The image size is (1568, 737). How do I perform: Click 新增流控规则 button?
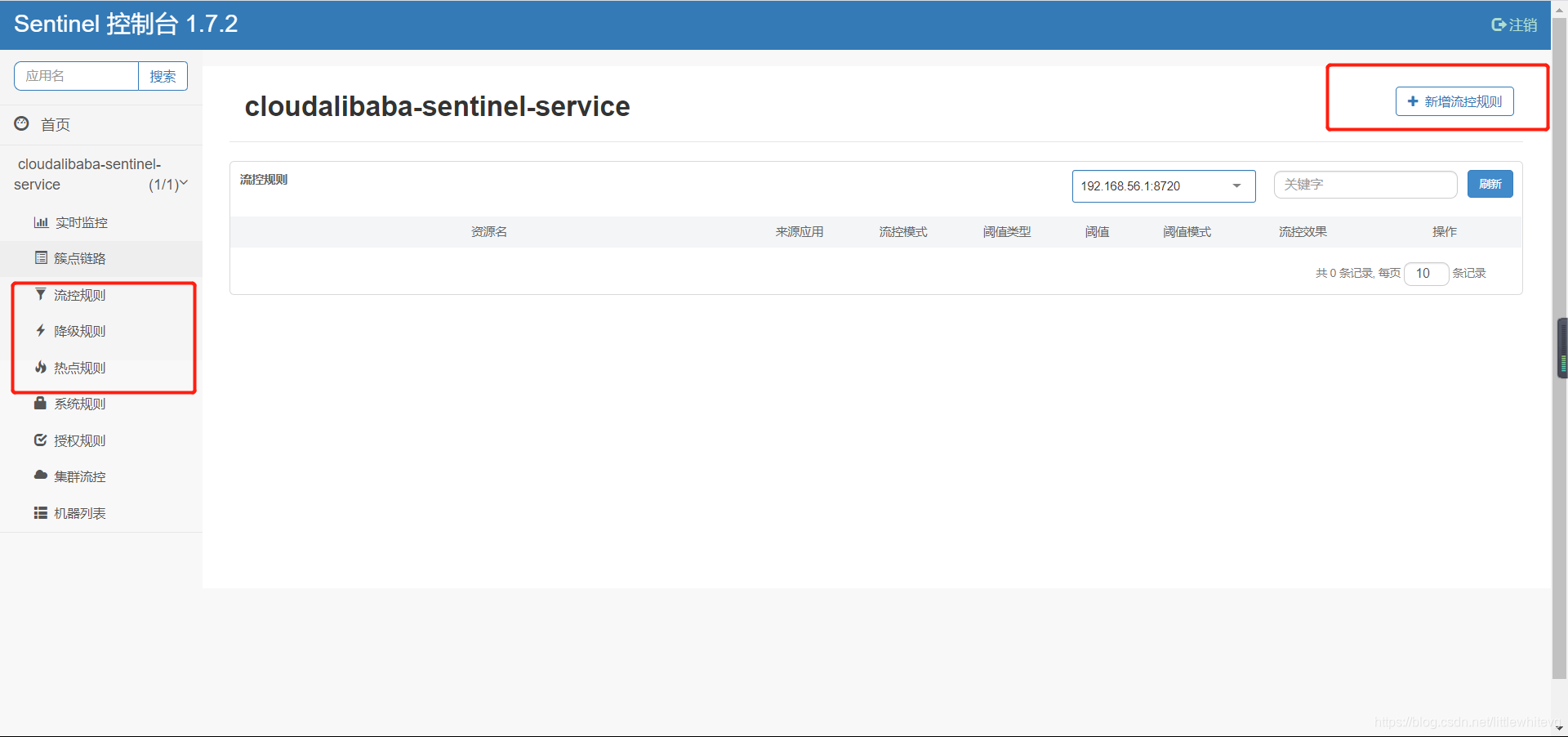pos(1454,101)
